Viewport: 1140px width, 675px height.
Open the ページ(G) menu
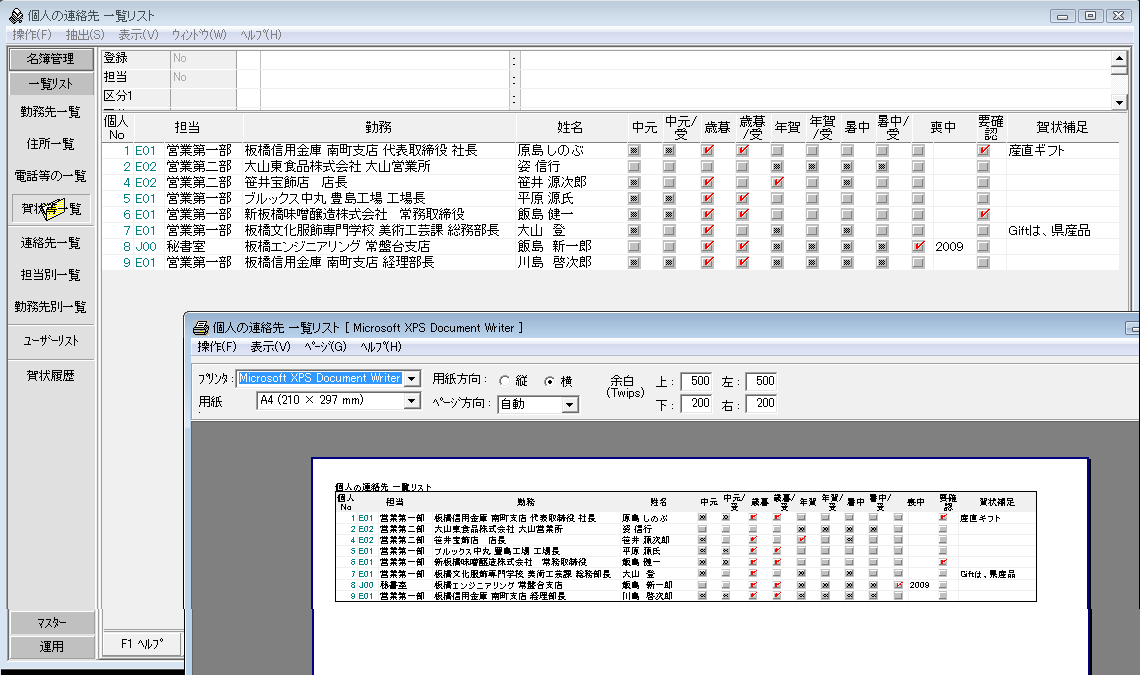[325, 347]
